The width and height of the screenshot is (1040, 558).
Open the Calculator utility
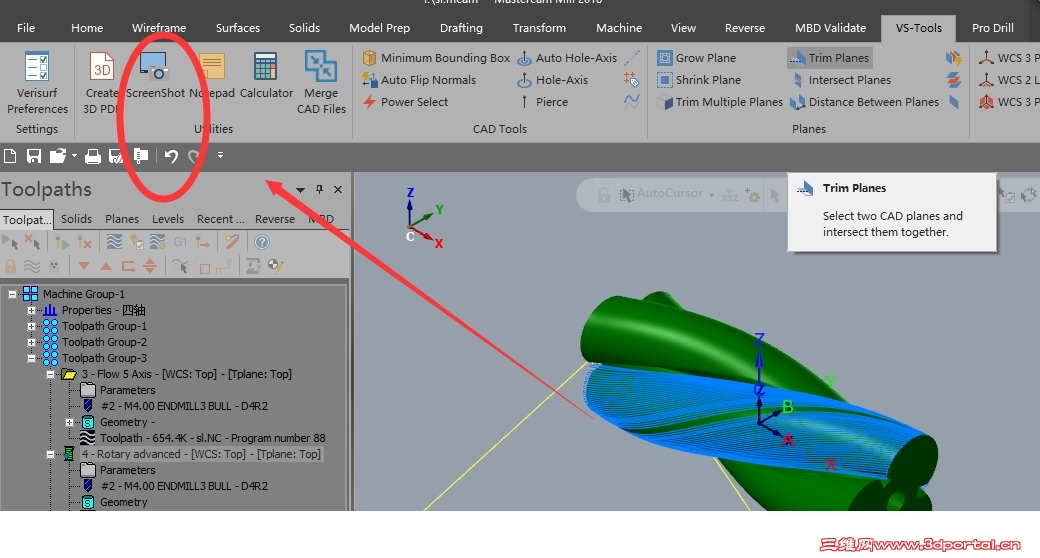click(x=266, y=77)
